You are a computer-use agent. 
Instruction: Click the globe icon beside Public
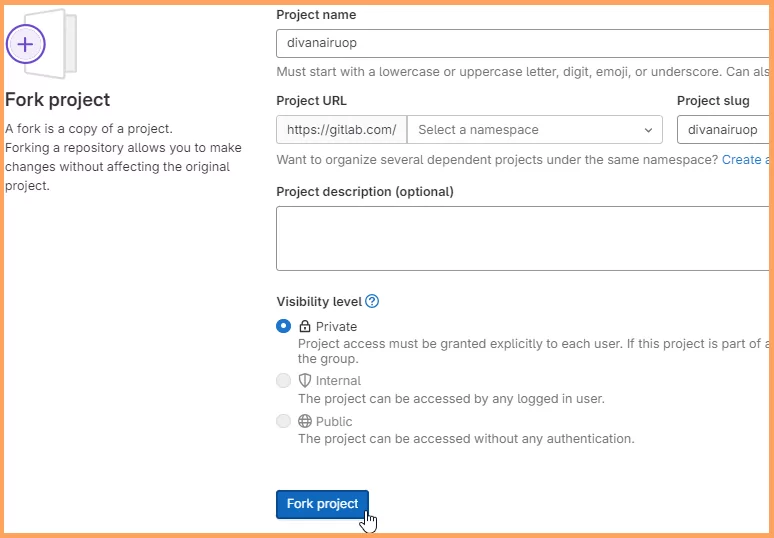coord(305,421)
